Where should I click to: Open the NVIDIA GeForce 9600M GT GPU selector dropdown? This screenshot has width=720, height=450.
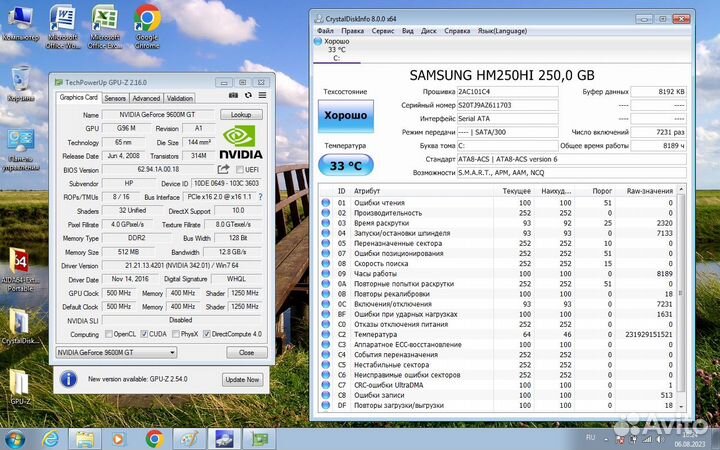[x=116, y=352]
